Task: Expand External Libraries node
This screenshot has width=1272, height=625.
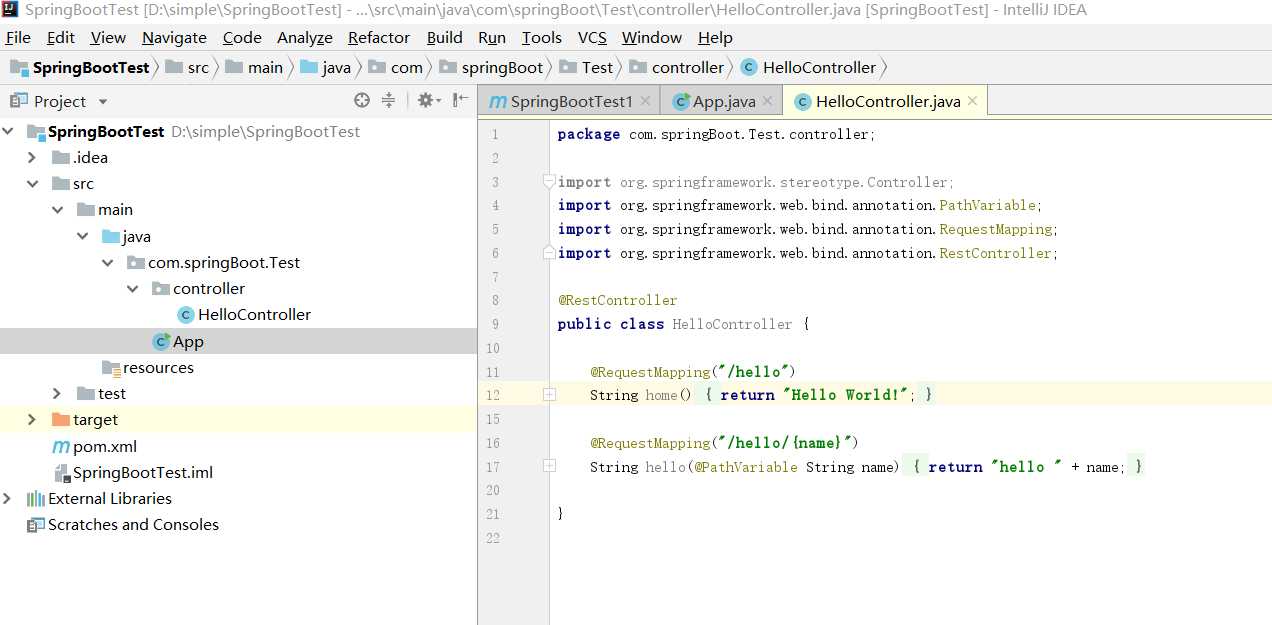Action: click(8, 499)
